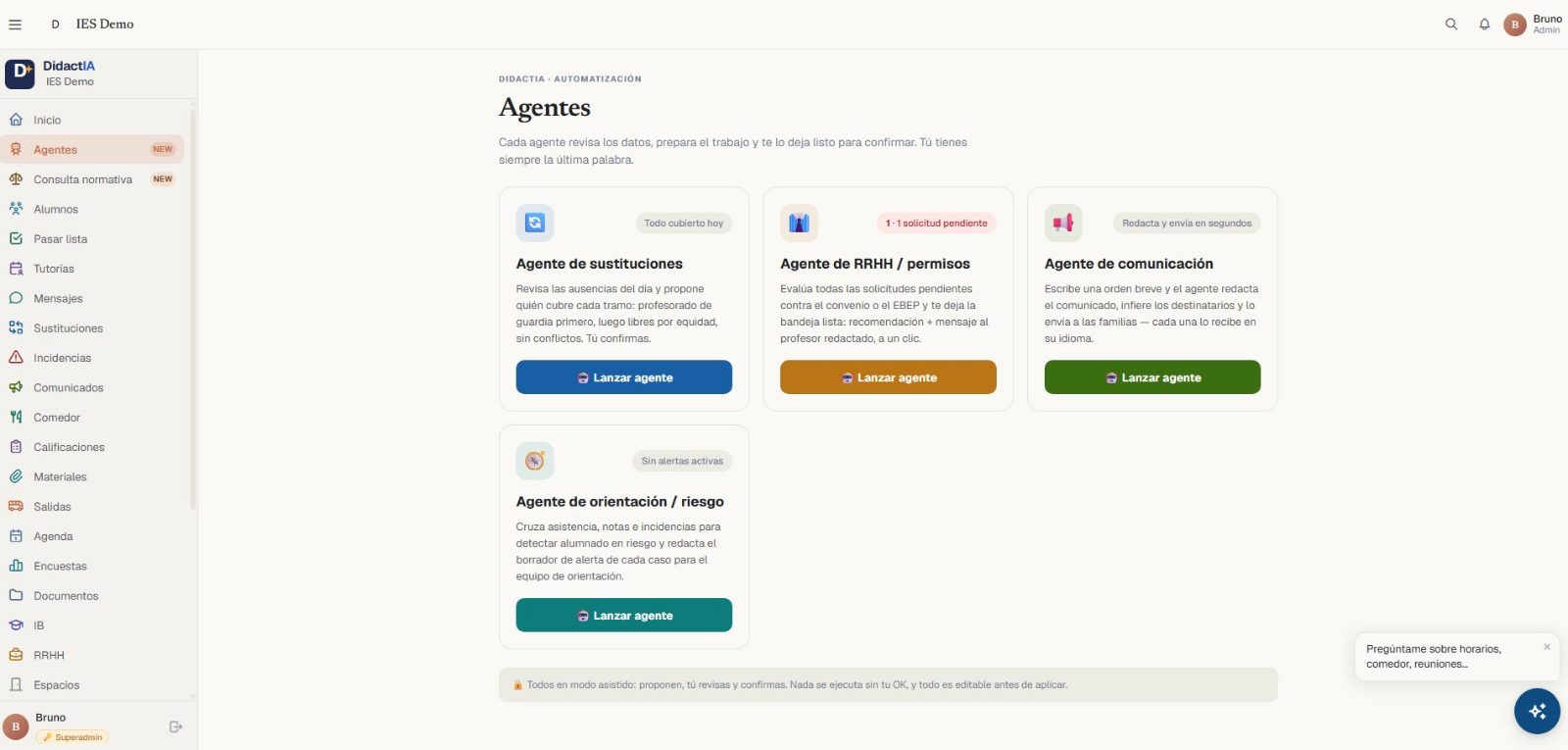Image resolution: width=1568 pixels, height=750 pixels.
Task: Click the sustituciones agent refresh icon
Action: (x=535, y=223)
